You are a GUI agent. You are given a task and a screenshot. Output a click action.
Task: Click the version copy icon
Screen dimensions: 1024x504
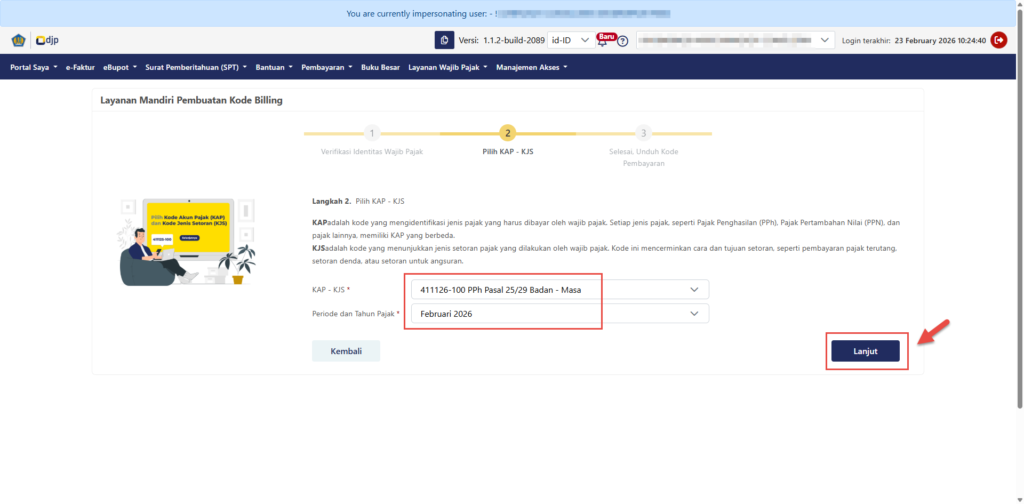[444, 40]
